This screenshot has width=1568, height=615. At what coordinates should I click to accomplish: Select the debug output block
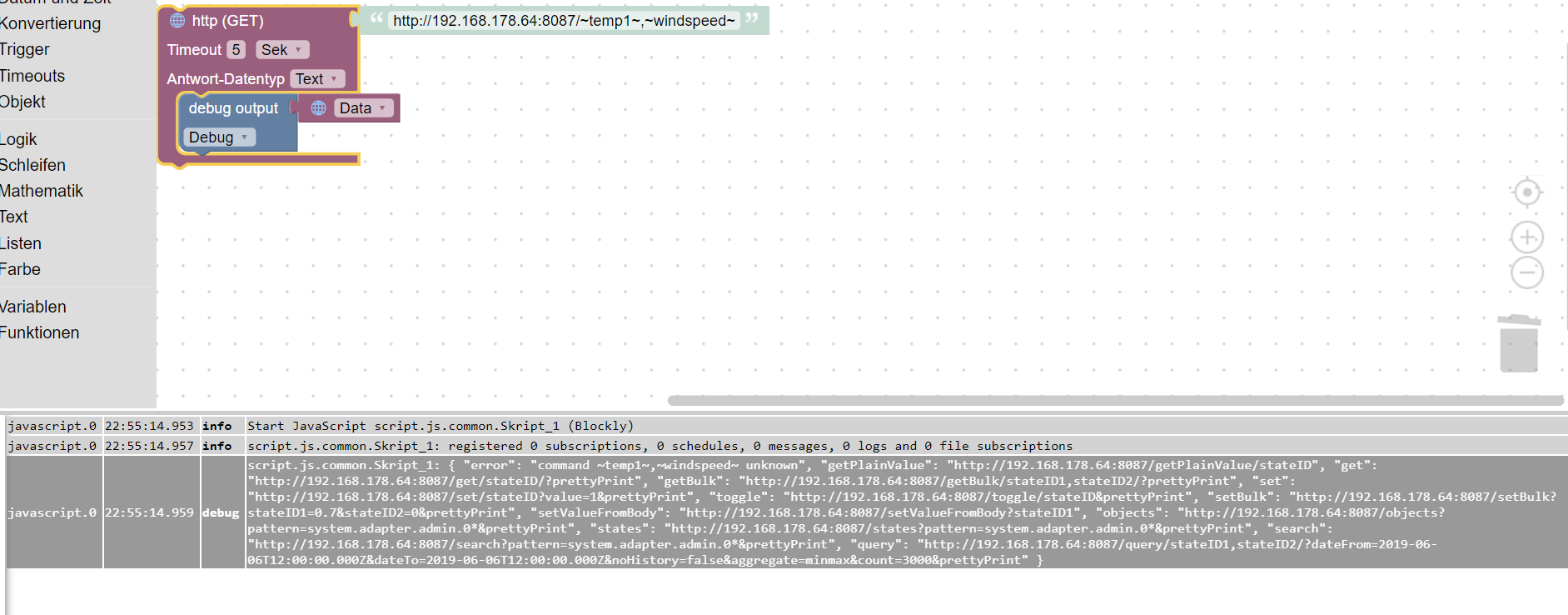point(233,108)
